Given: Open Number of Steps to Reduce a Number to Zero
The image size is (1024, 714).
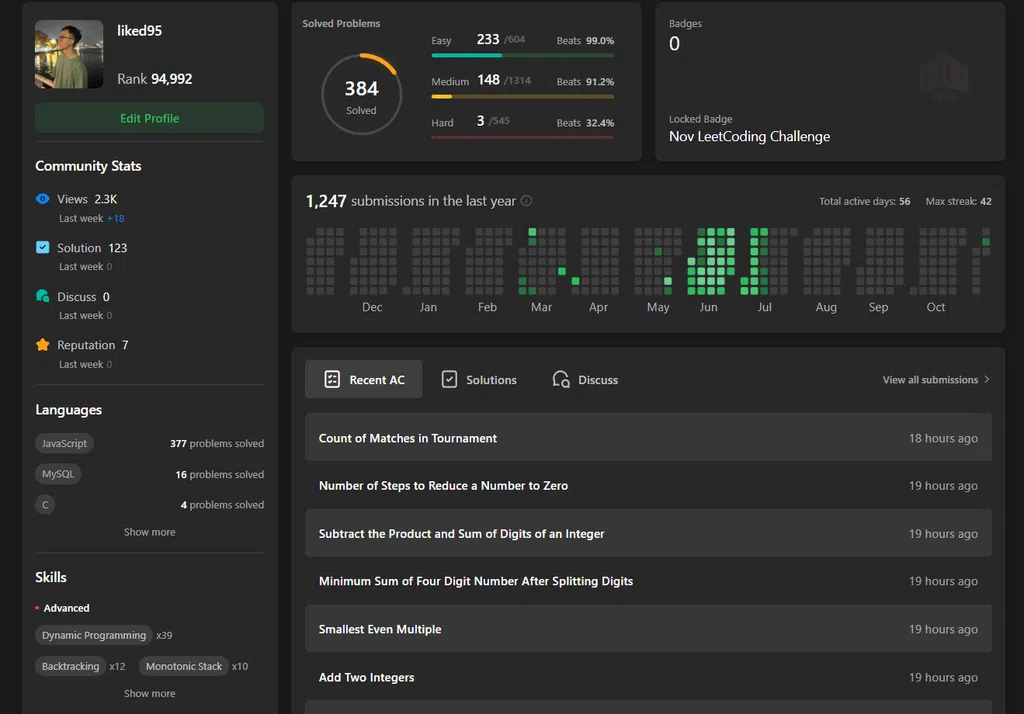Looking at the screenshot, I should [x=648, y=485].
